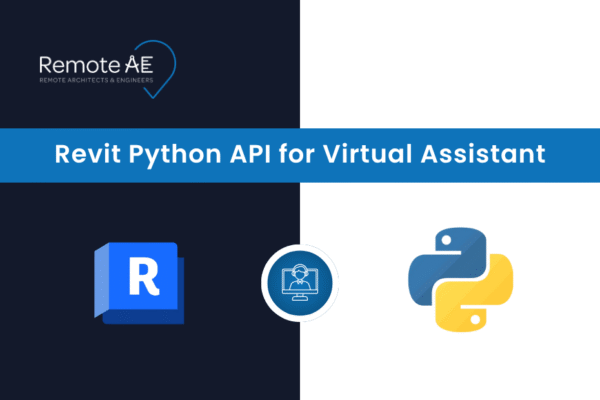Image resolution: width=600 pixels, height=400 pixels.
Task: Click the blue snake of Python logo
Action: coord(440,260)
